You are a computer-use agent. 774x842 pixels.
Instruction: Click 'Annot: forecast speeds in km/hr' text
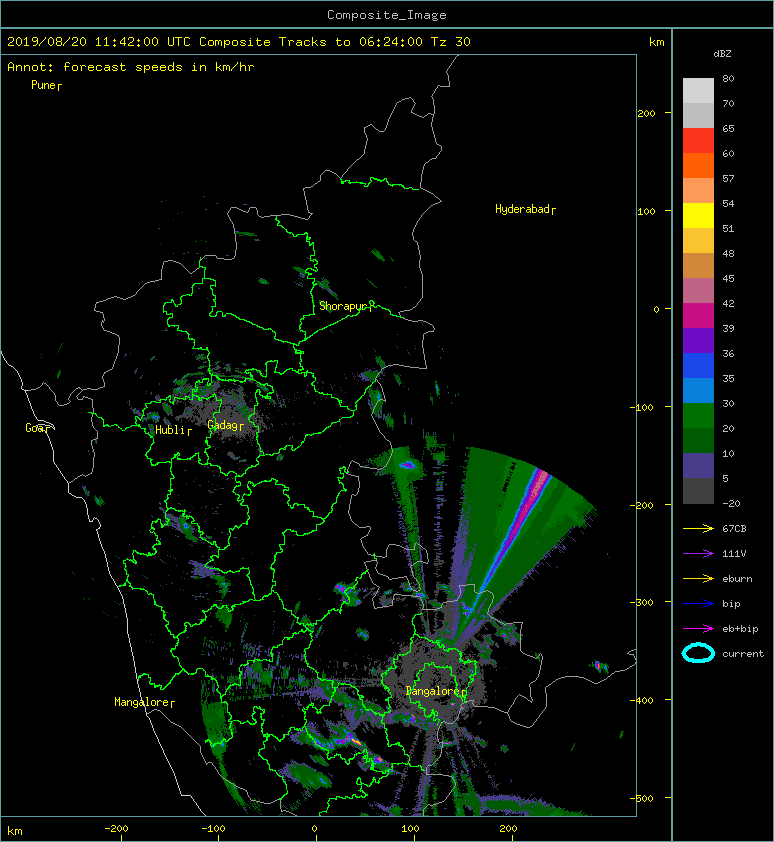click(x=131, y=67)
